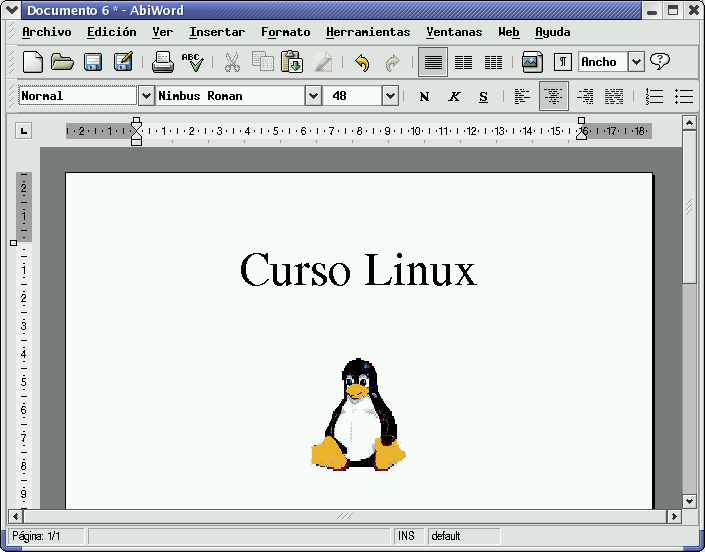Open the Ver menu
705x552 pixels.
(162, 32)
